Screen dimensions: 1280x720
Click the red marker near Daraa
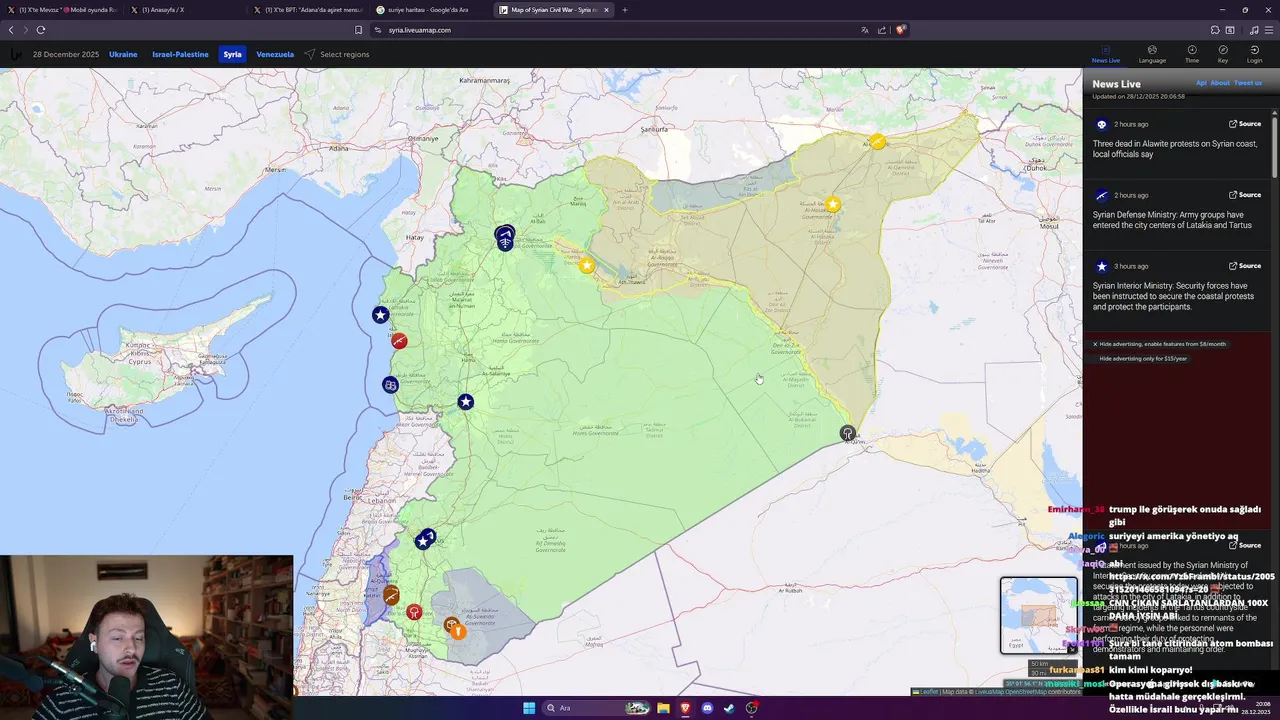[414, 612]
